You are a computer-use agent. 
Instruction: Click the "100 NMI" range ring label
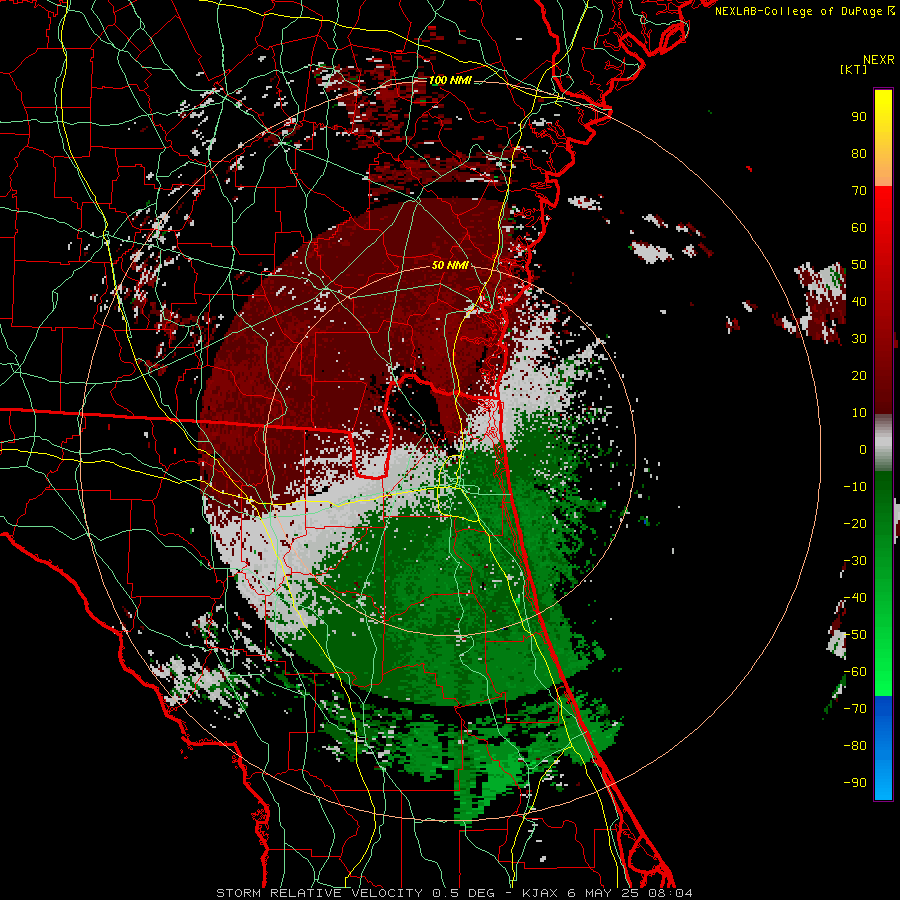click(450, 80)
